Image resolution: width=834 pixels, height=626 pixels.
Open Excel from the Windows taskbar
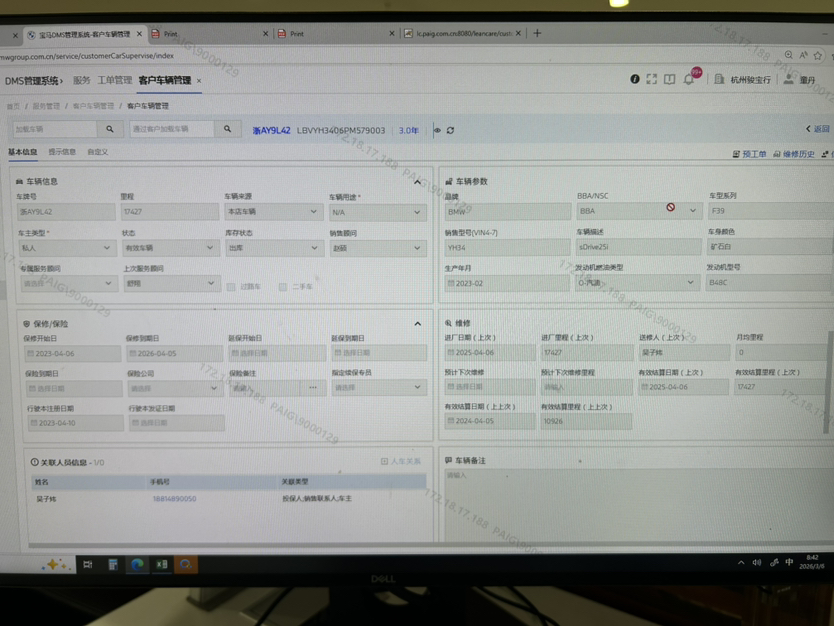161,565
